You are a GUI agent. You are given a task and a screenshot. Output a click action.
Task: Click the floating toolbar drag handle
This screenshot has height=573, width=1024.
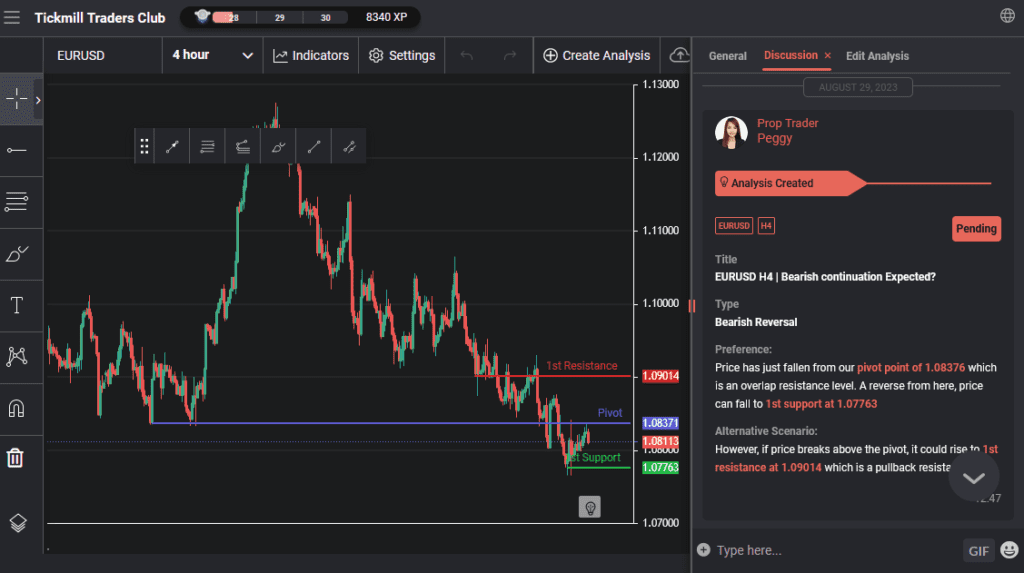[144, 146]
